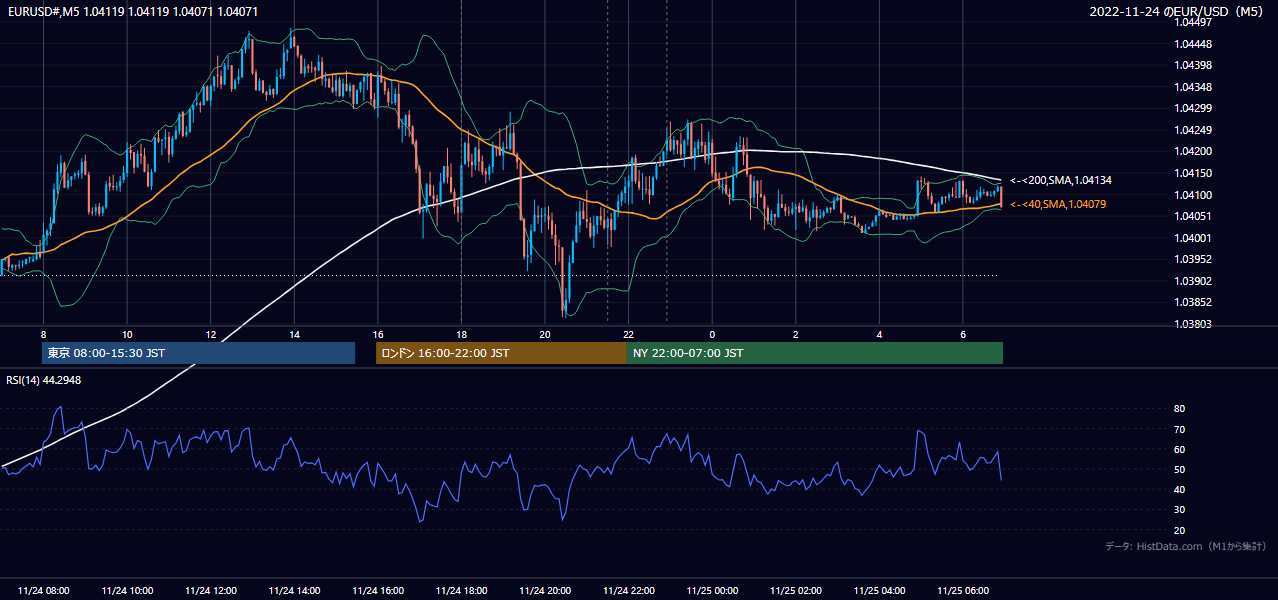Click hour label 18 under price chart
Viewport: 1278px width, 600px height.
461,334
